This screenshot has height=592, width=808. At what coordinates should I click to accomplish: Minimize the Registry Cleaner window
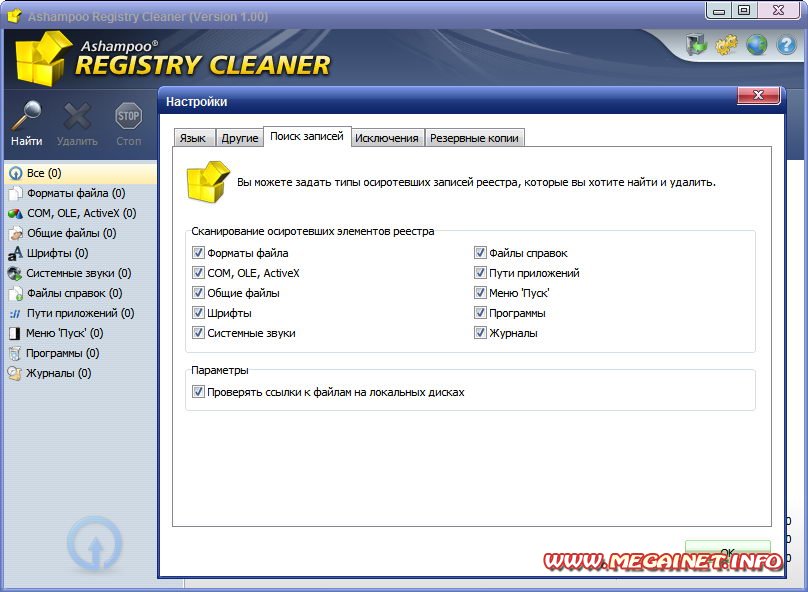[x=719, y=10]
